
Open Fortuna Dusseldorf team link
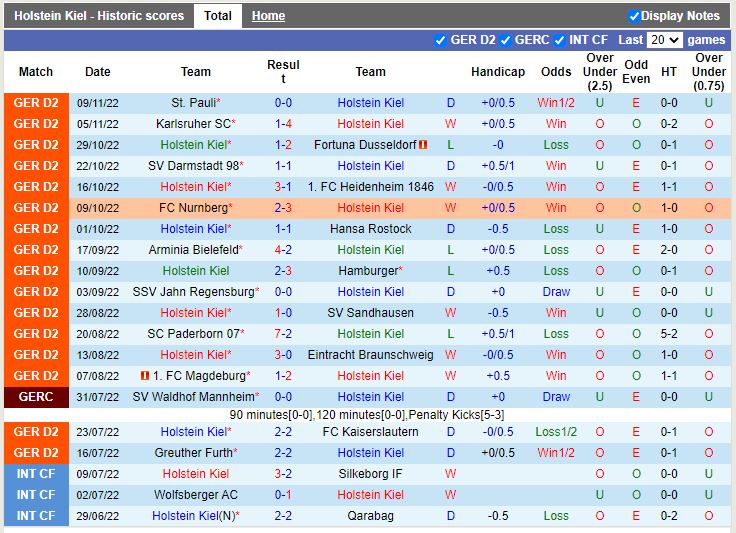tap(365, 145)
